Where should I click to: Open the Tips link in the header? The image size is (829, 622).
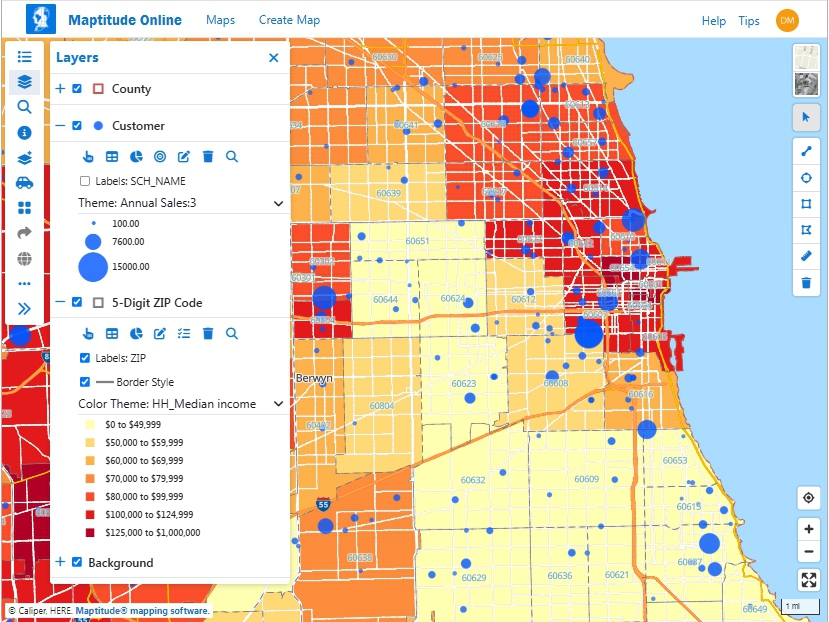[x=749, y=20]
